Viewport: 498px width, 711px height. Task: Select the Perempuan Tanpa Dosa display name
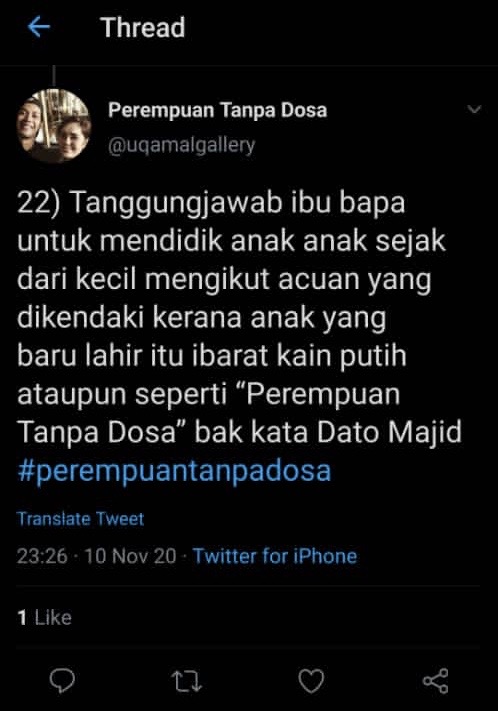217,110
